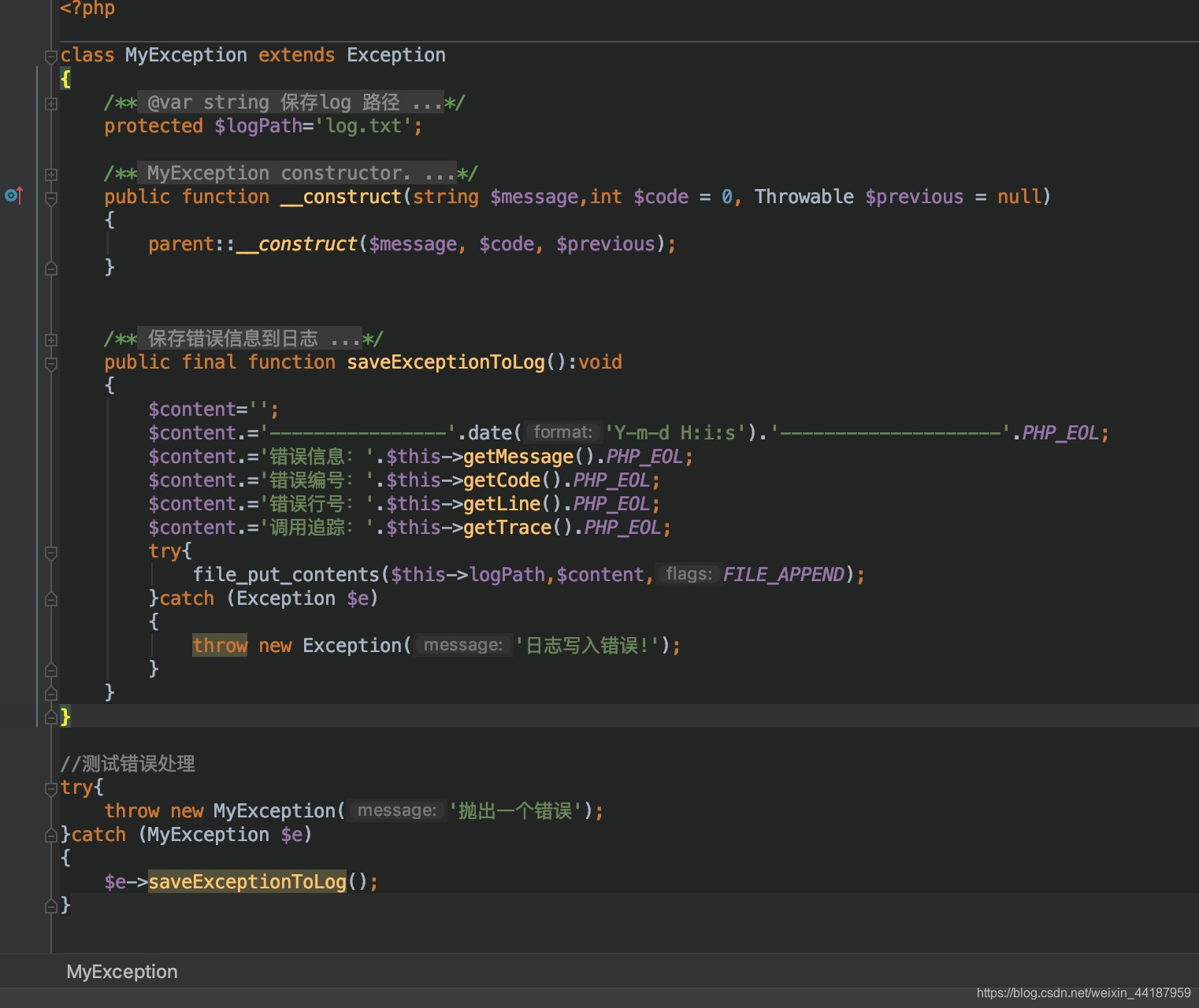The height and width of the screenshot is (1008, 1199).
Task: Click the 'Y-m-d H:i:s' format string
Action: coord(674,433)
